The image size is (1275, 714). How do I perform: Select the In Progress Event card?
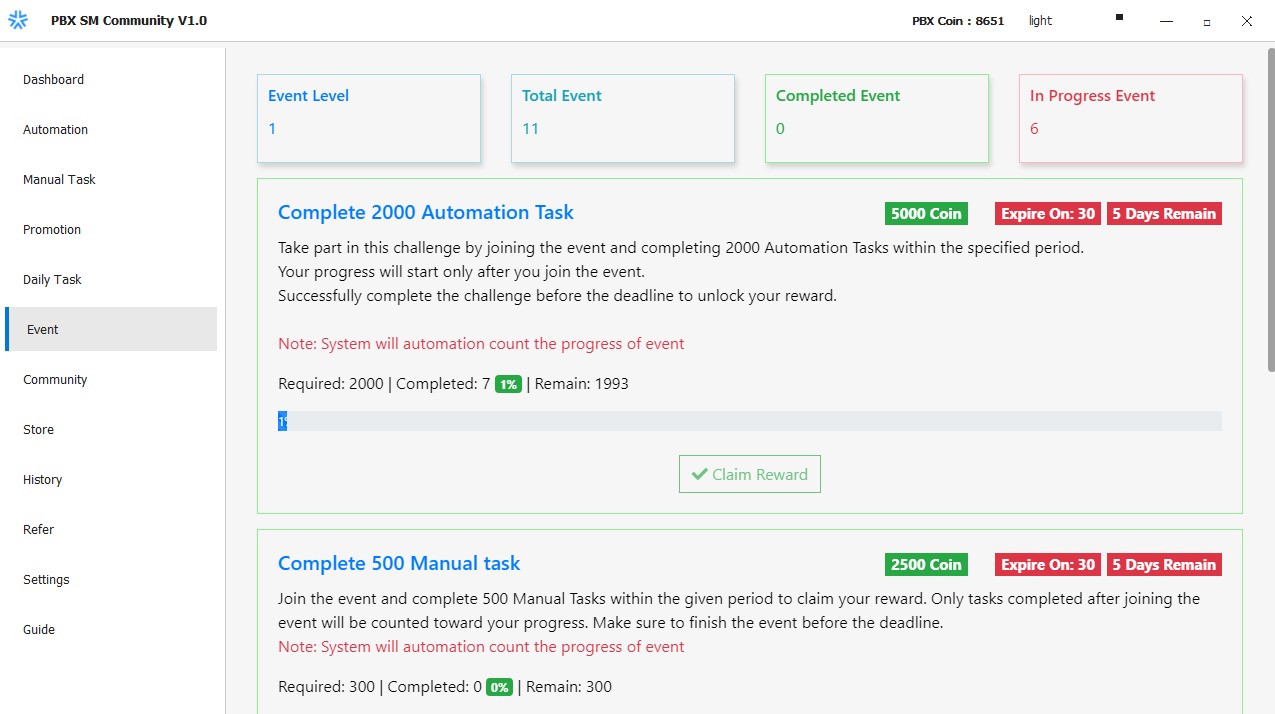tap(1130, 118)
